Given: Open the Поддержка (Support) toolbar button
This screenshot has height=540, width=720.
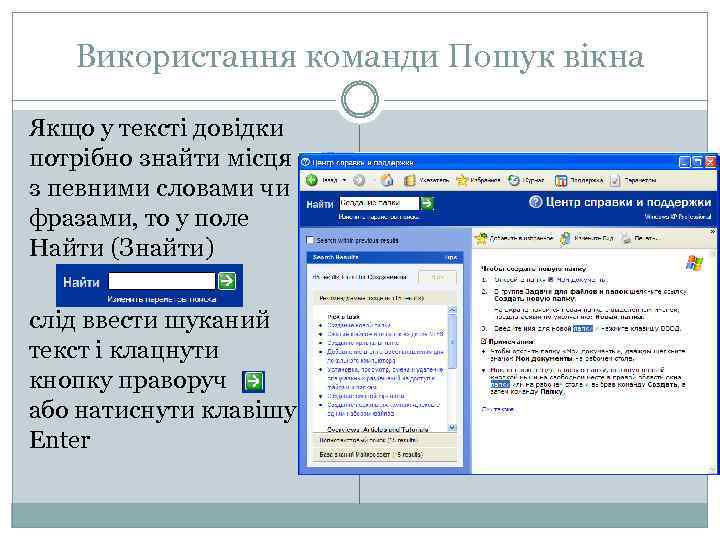Looking at the screenshot, I should pos(579,180).
